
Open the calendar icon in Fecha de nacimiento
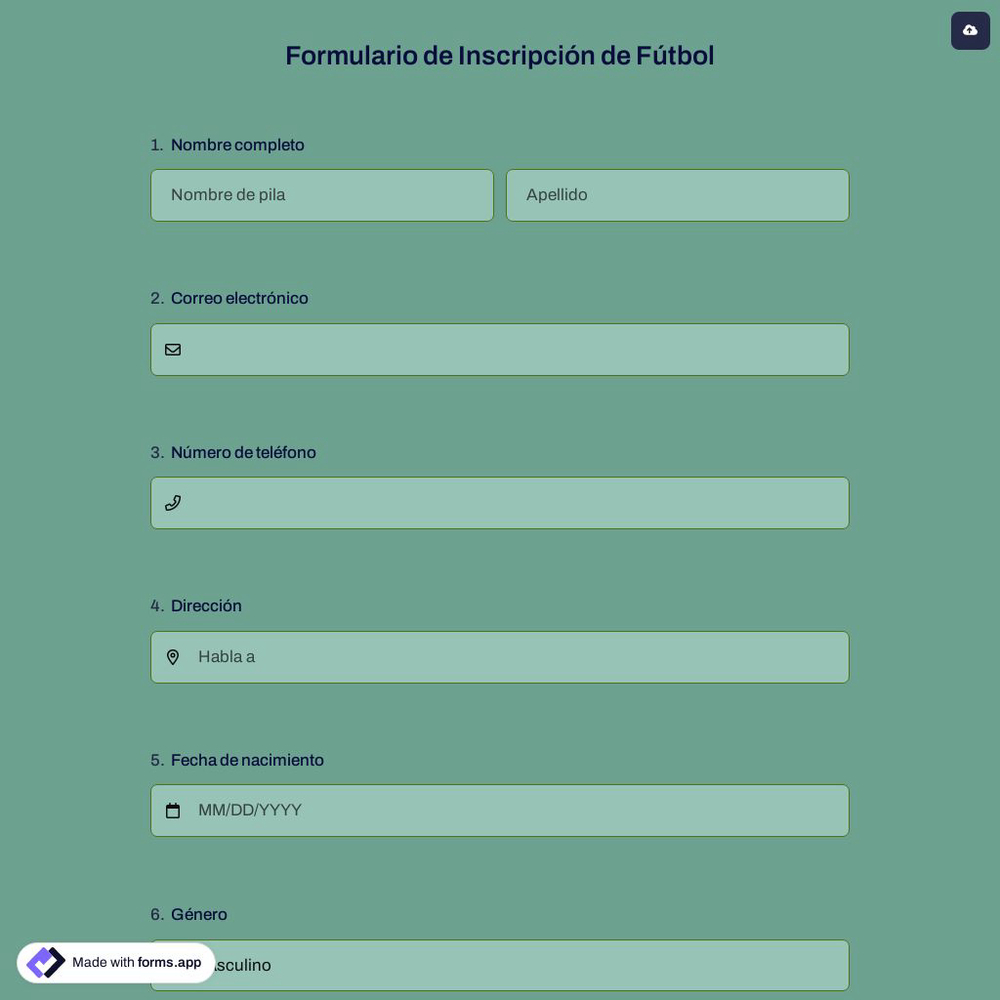point(172,808)
